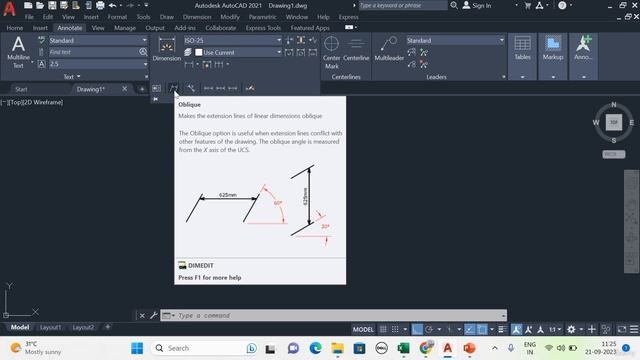The height and width of the screenshot is (360, 640).
Task: Click the Open folder icon in quick access toolbar
Action: click(40, 5)
